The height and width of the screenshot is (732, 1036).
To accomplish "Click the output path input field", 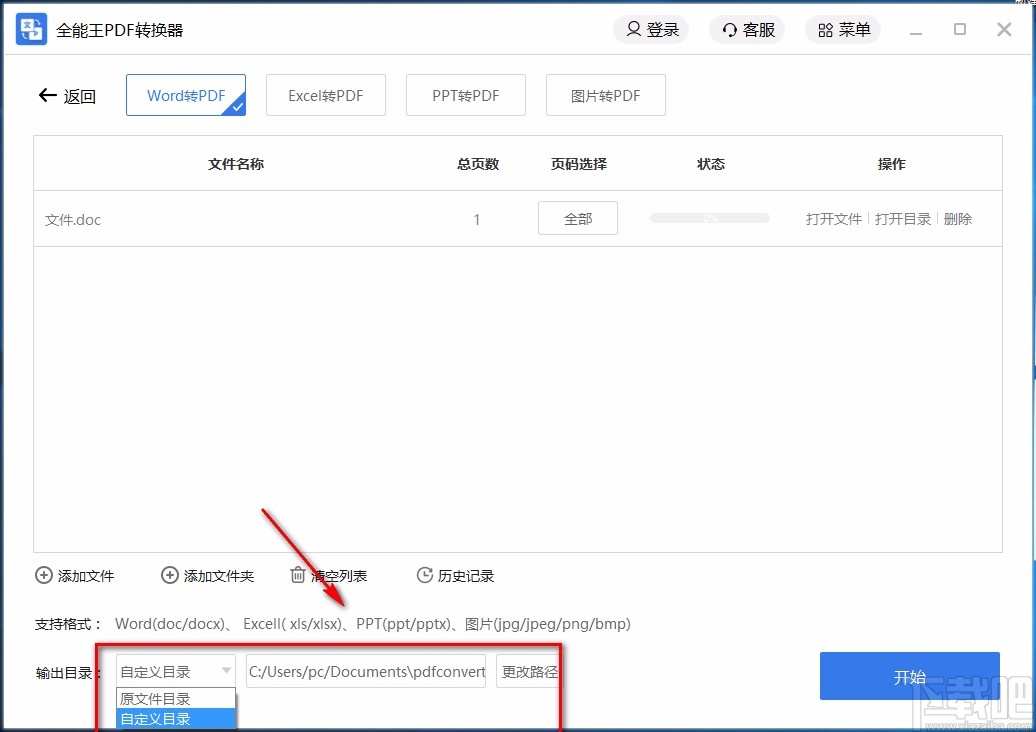I will (366, 672).
